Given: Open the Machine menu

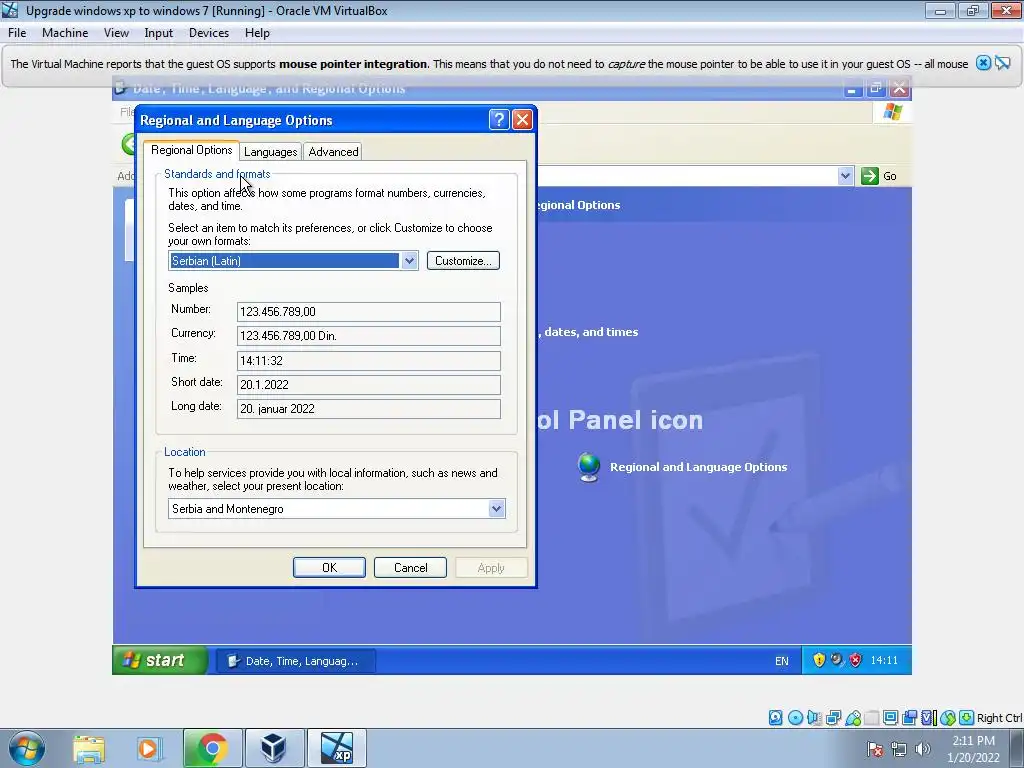Looking at the screenshot, I should (65, 33).
